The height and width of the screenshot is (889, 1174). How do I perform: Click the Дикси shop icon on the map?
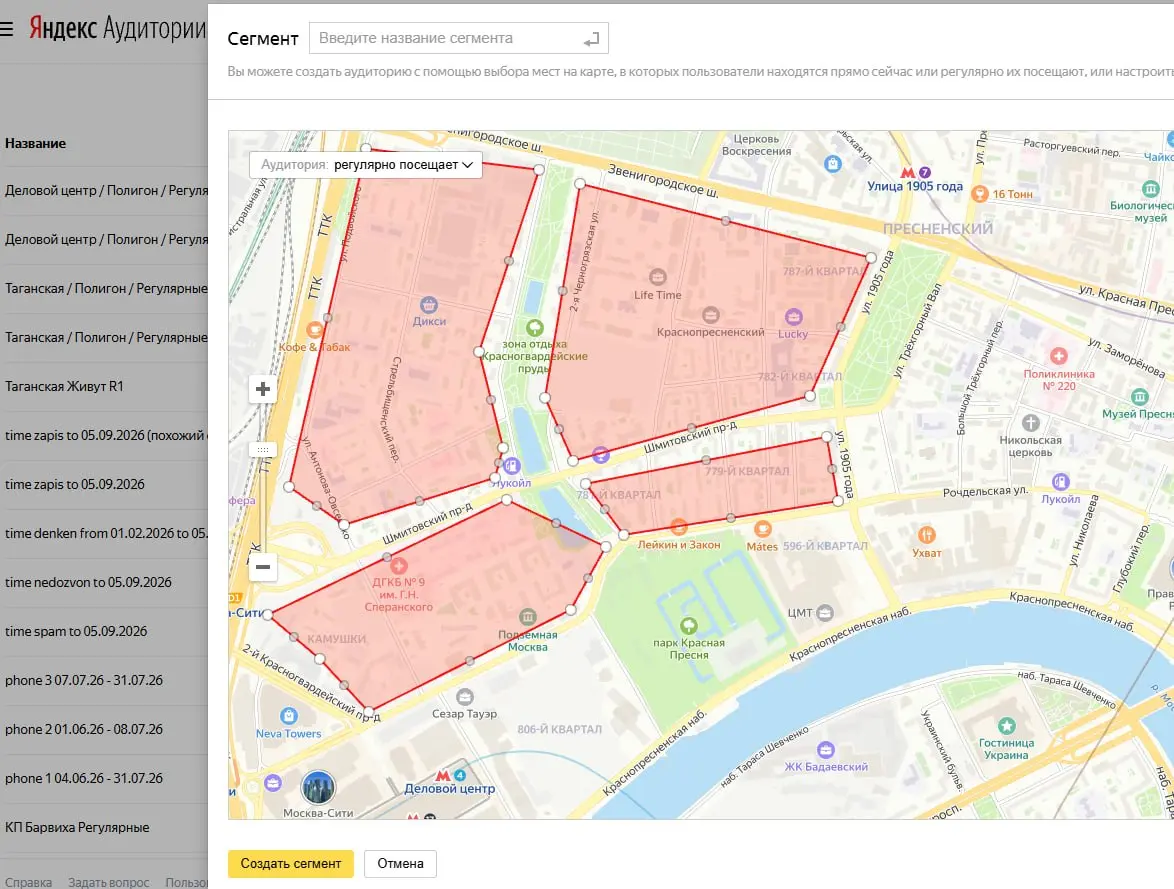(429, 305)
